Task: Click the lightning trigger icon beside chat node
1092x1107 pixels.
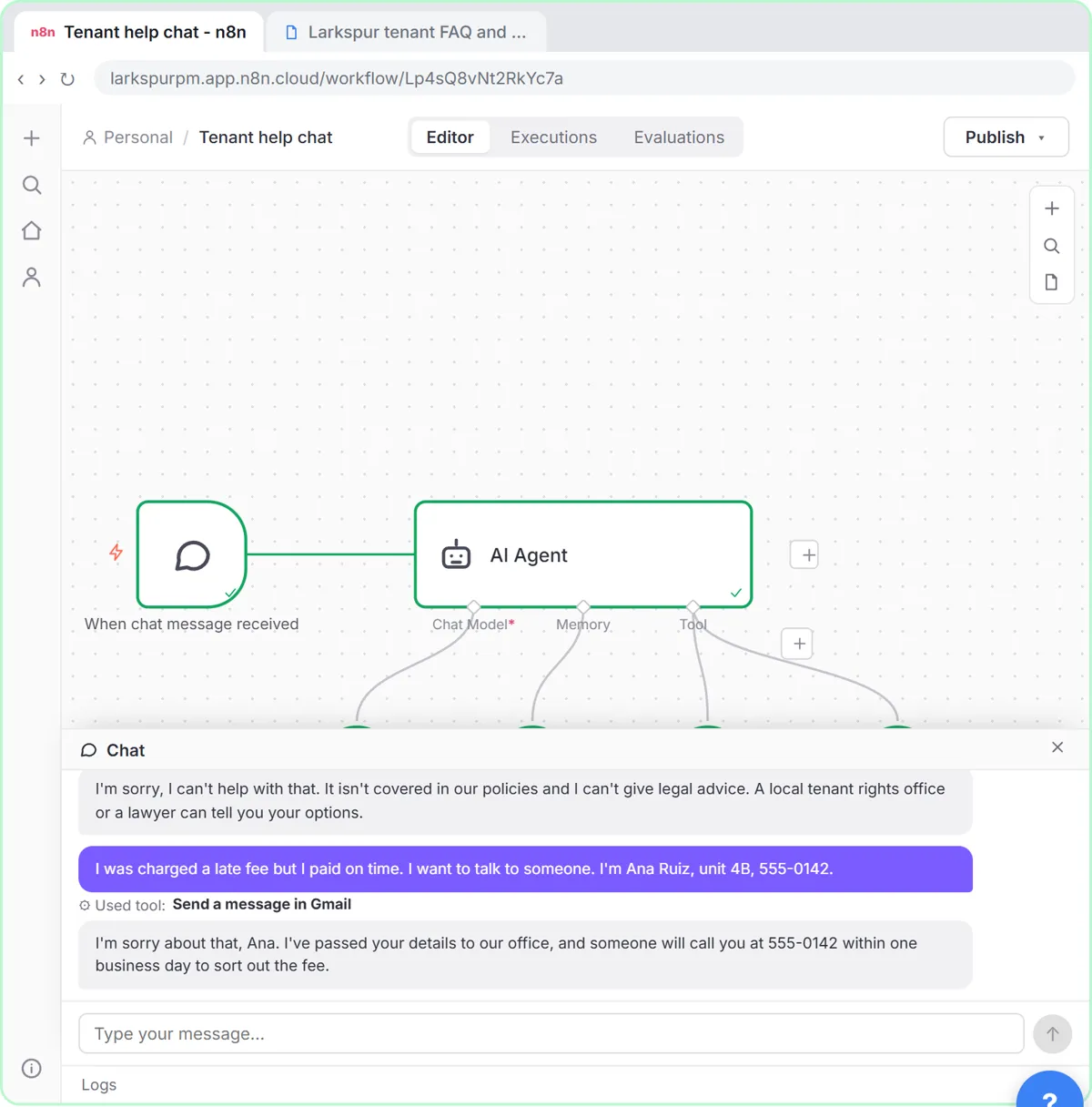Action: click(116, 552)
